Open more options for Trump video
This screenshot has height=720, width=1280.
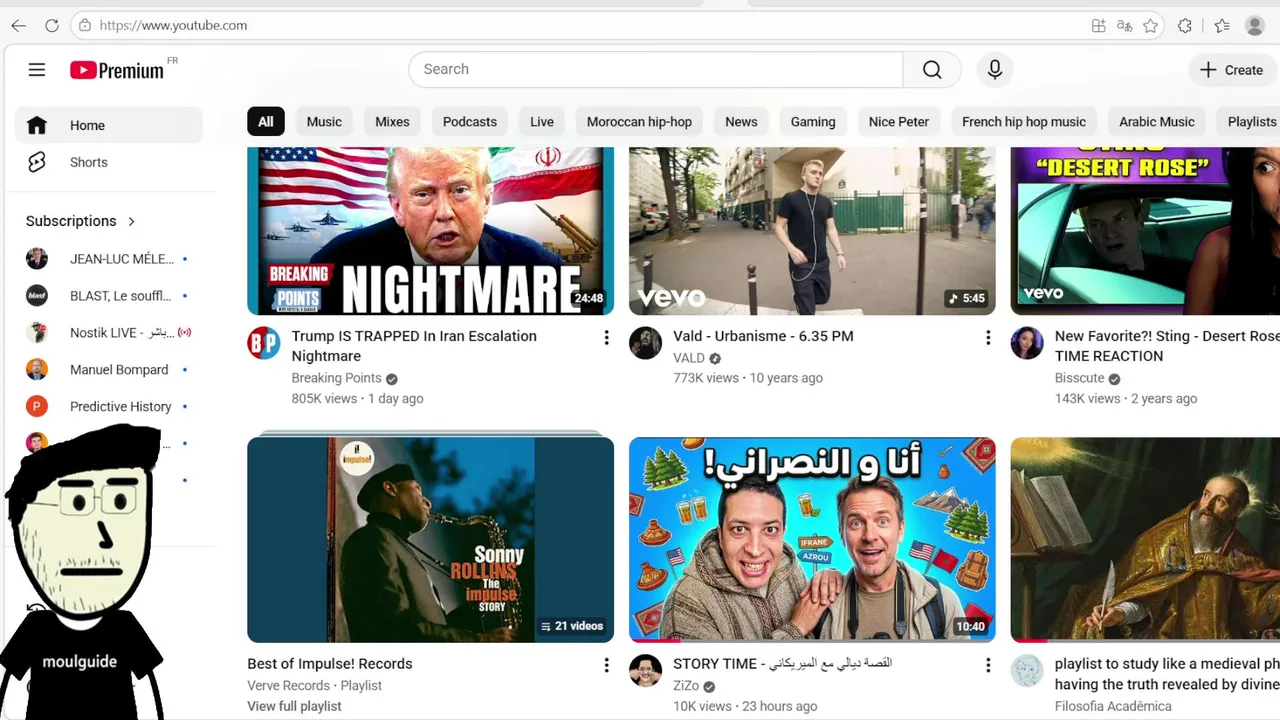tap(606, 338)
